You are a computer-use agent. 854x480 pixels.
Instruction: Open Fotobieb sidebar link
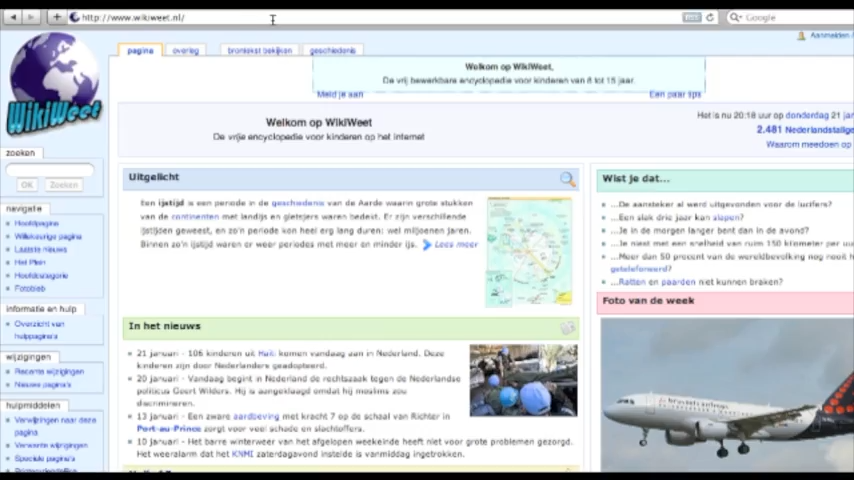point(30,289)
